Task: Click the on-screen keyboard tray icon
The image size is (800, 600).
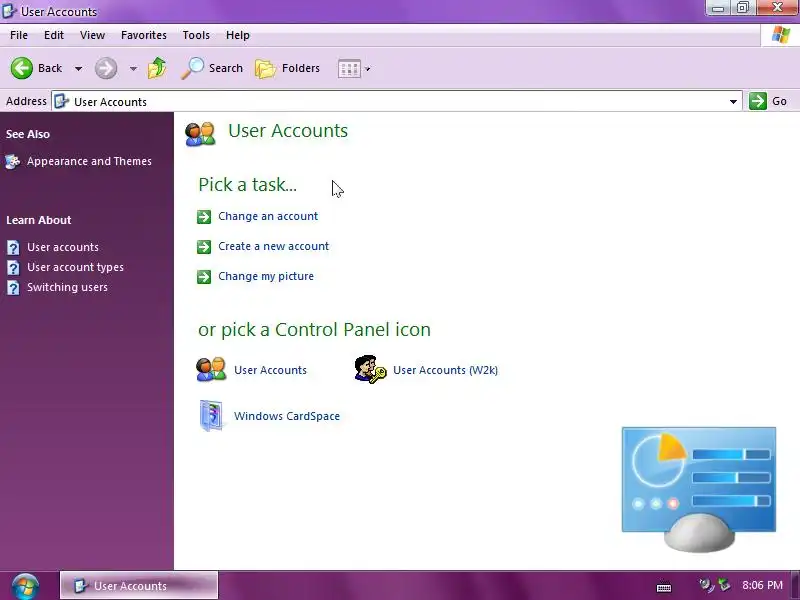Action: 664,587
